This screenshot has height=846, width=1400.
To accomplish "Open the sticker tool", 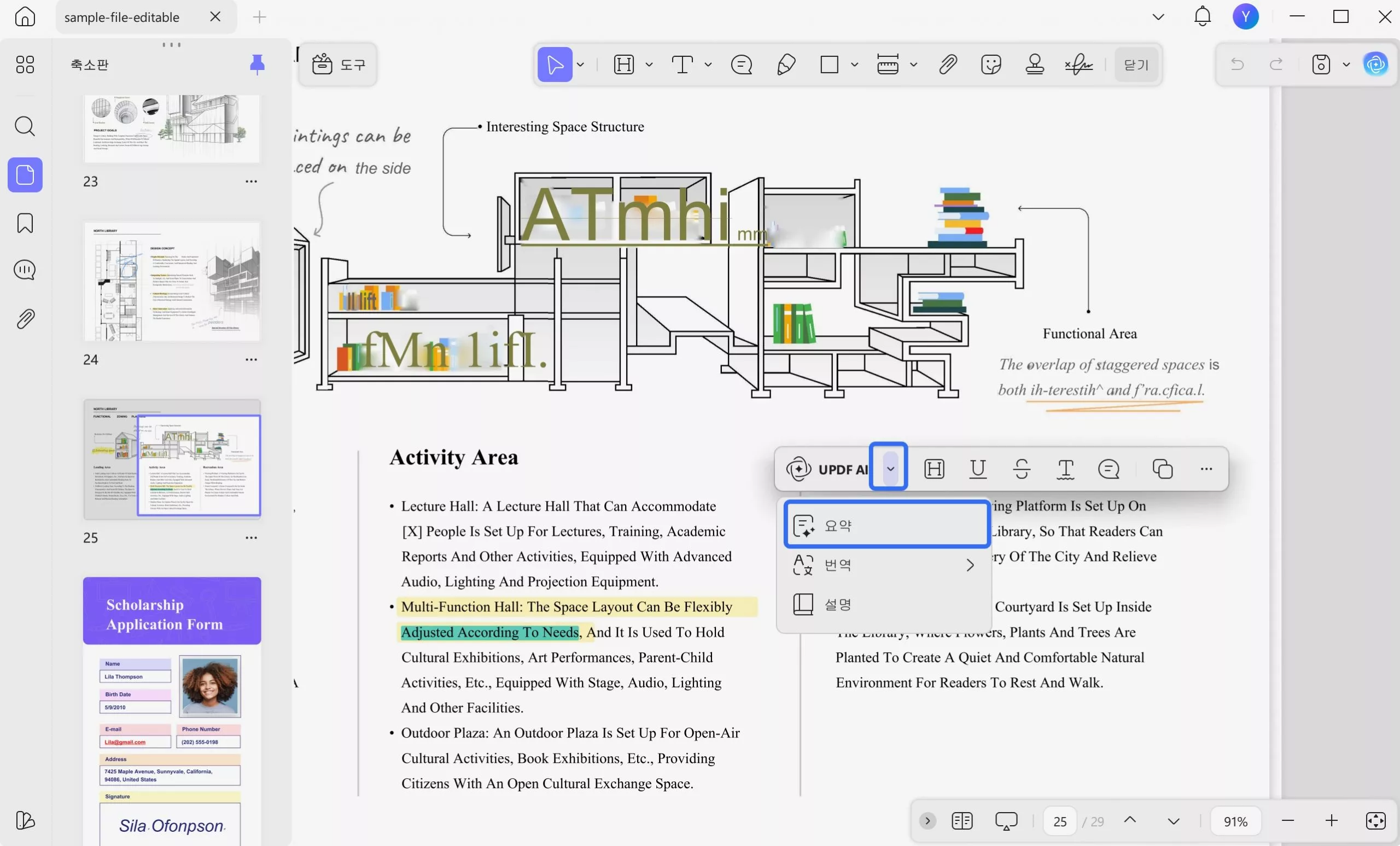I will coord(991,64).
